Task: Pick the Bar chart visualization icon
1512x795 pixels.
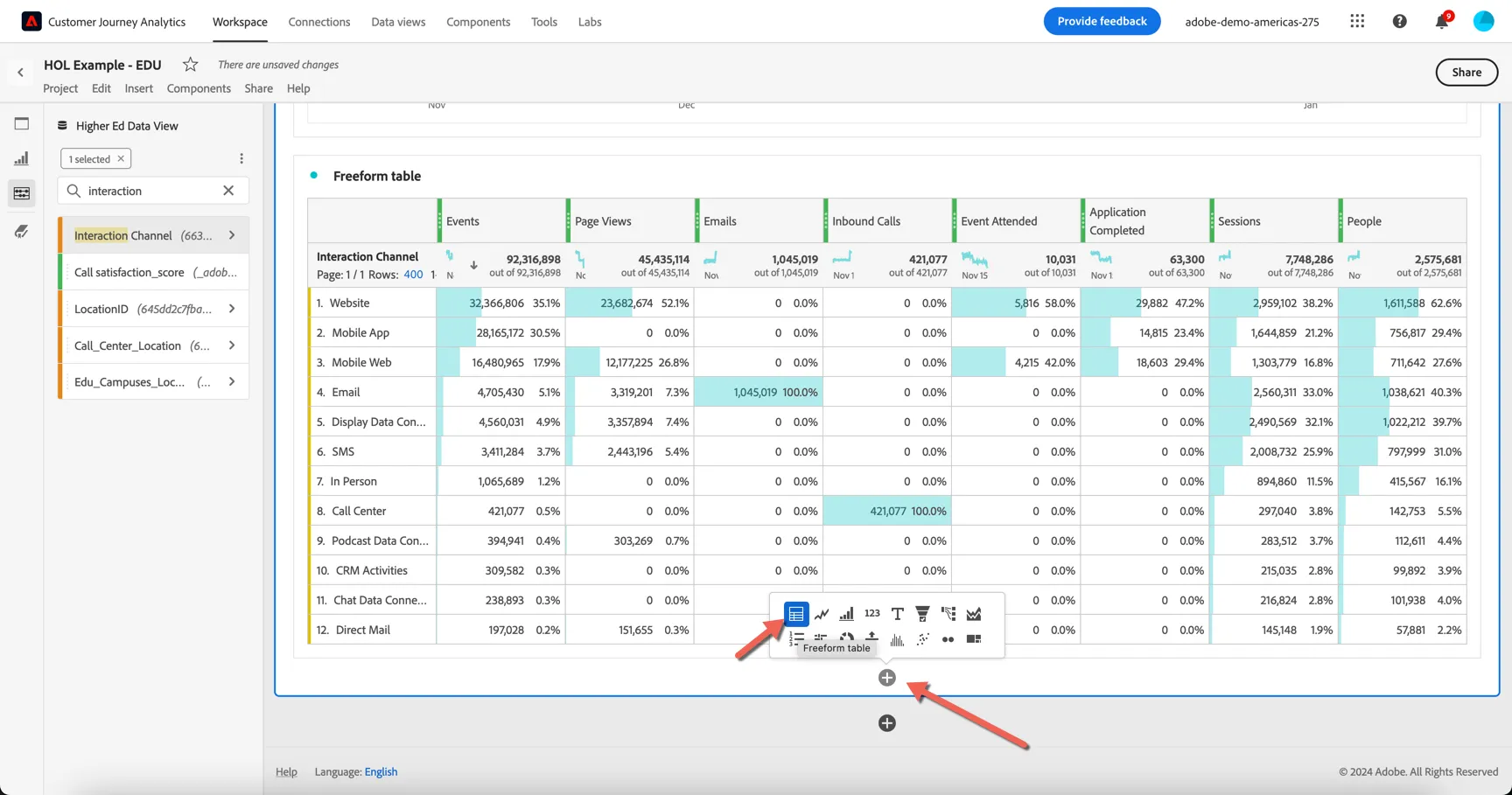Action: [x=846, y=614]
